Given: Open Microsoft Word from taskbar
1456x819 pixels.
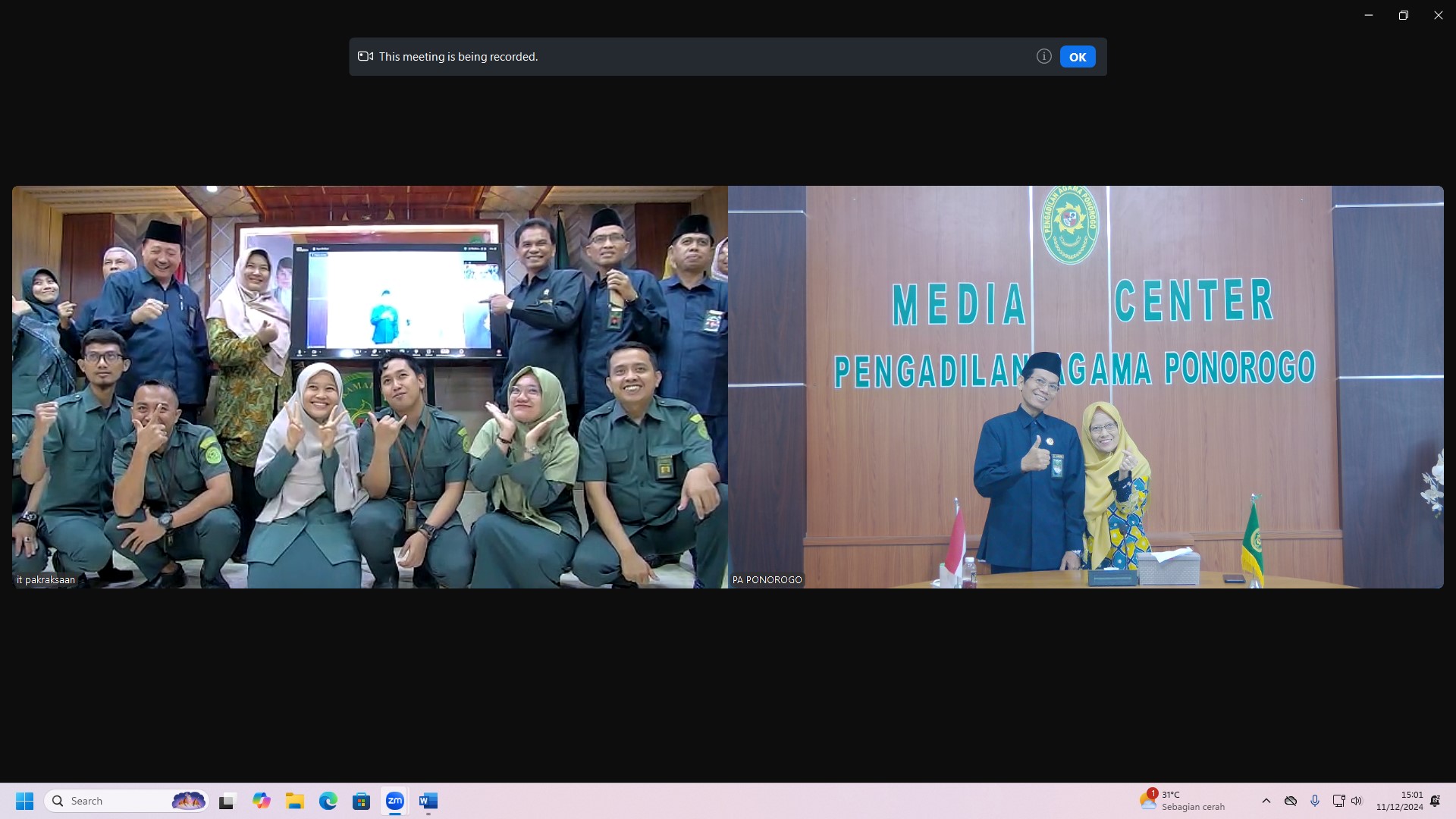Looking at the screenshot, I should click(x=428, y=801).
